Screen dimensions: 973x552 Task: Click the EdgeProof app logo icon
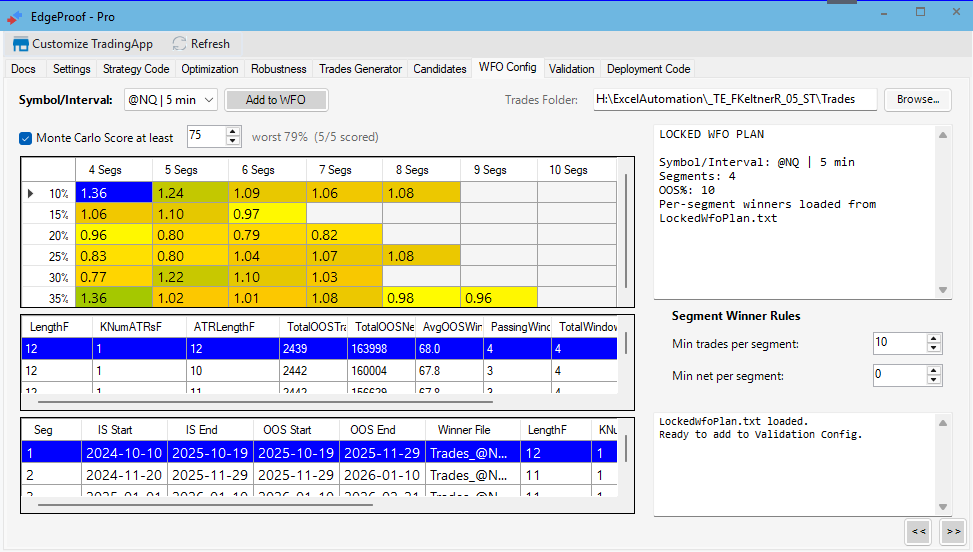(x=14, y=17)
